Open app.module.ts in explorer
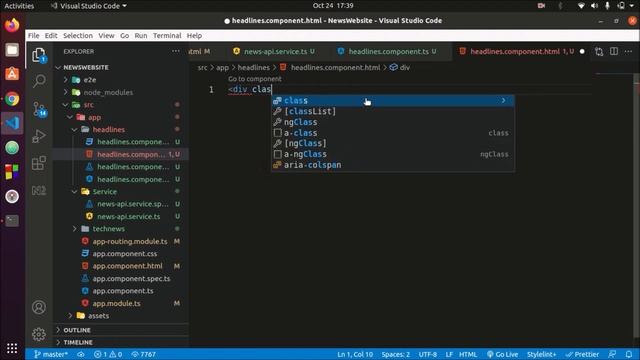 [x=117, y=303]
